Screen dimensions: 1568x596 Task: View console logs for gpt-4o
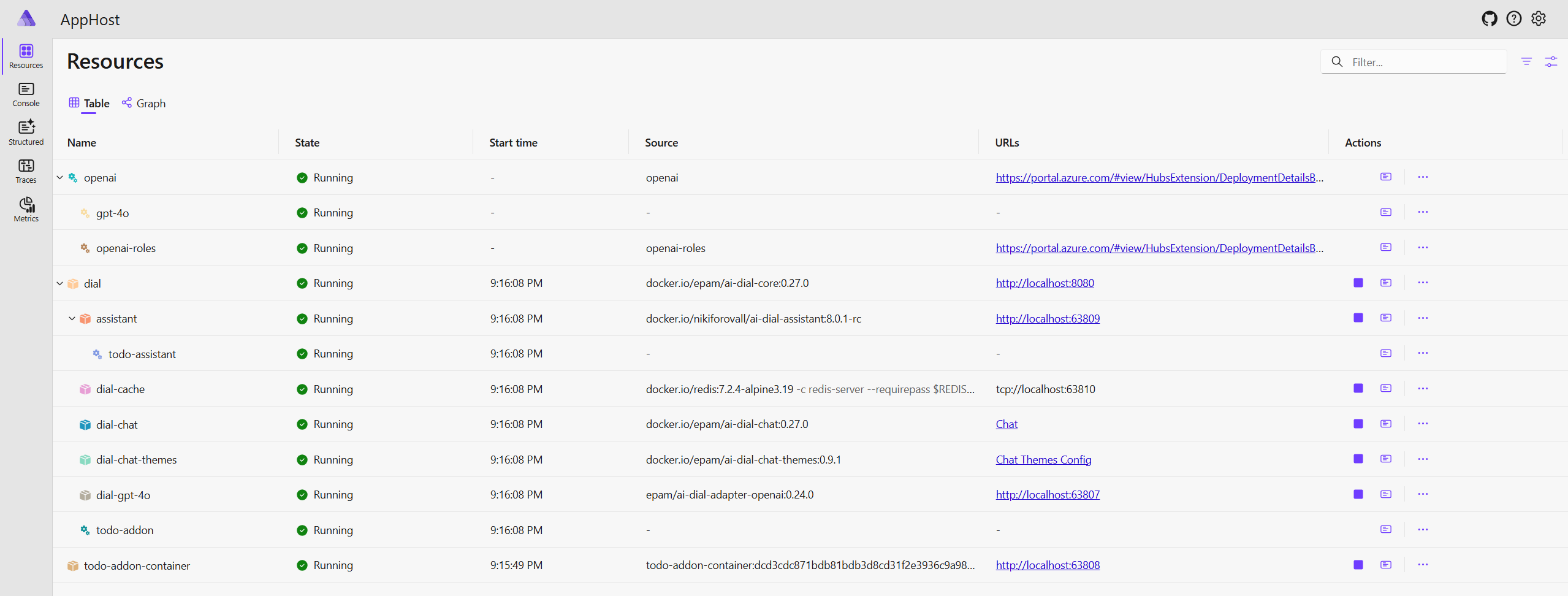click(x=1386, y=212)
